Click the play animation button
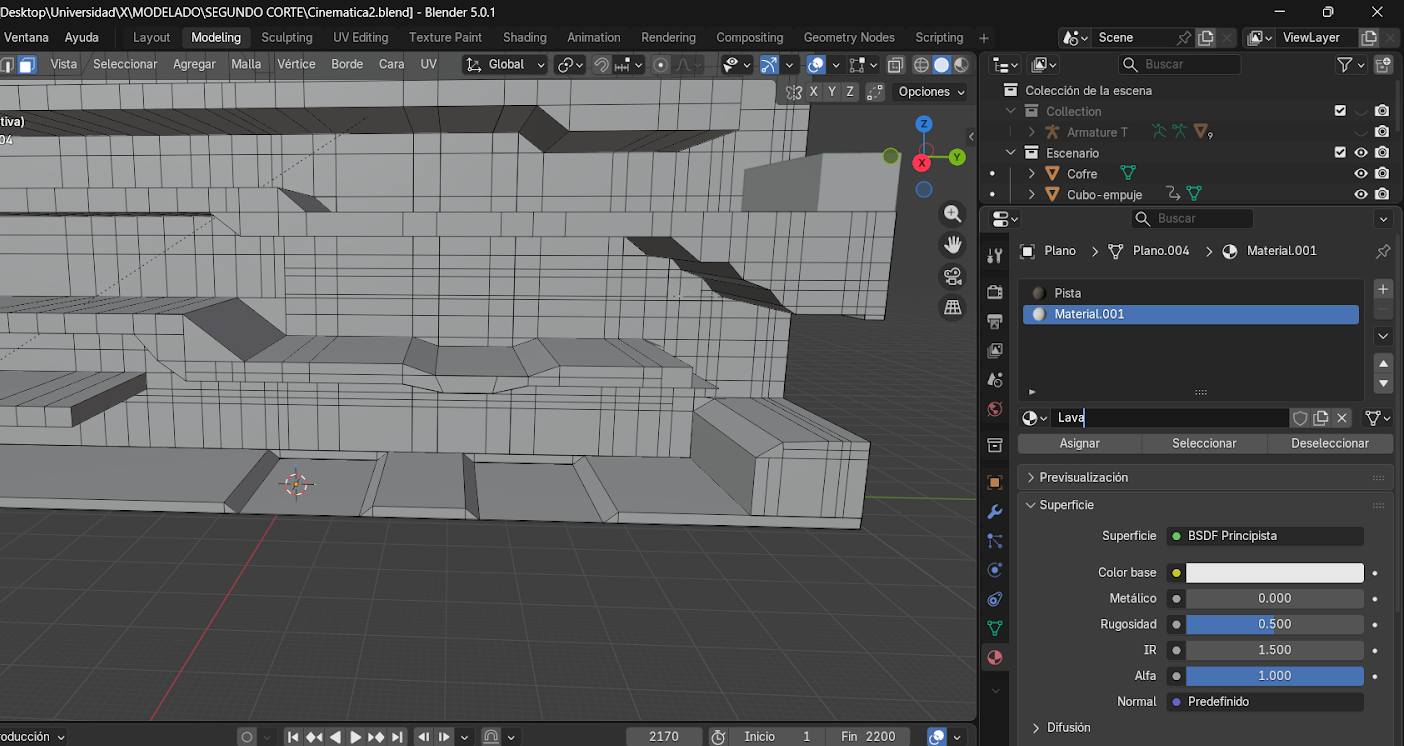This screenshot has width=1404, height=746. coord(355,737)
